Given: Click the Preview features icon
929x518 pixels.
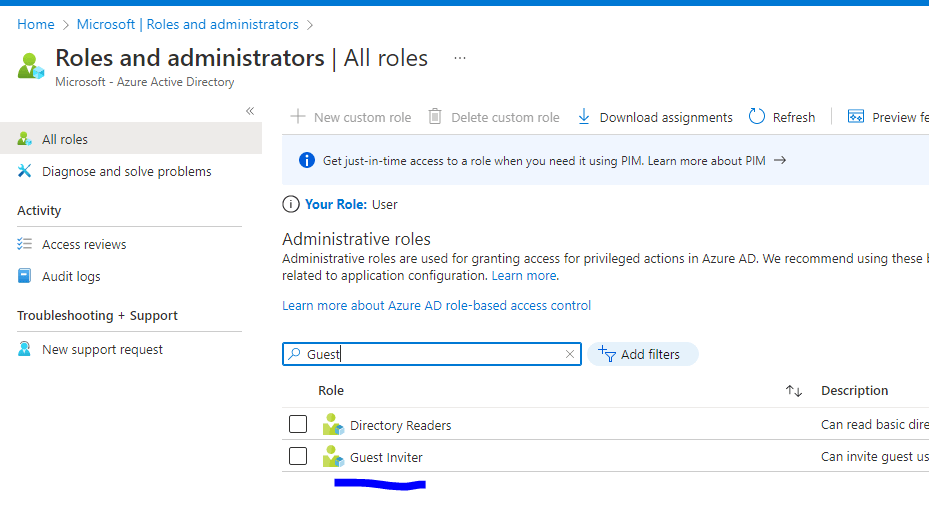Looking at the screenshot, I should 856,116.
